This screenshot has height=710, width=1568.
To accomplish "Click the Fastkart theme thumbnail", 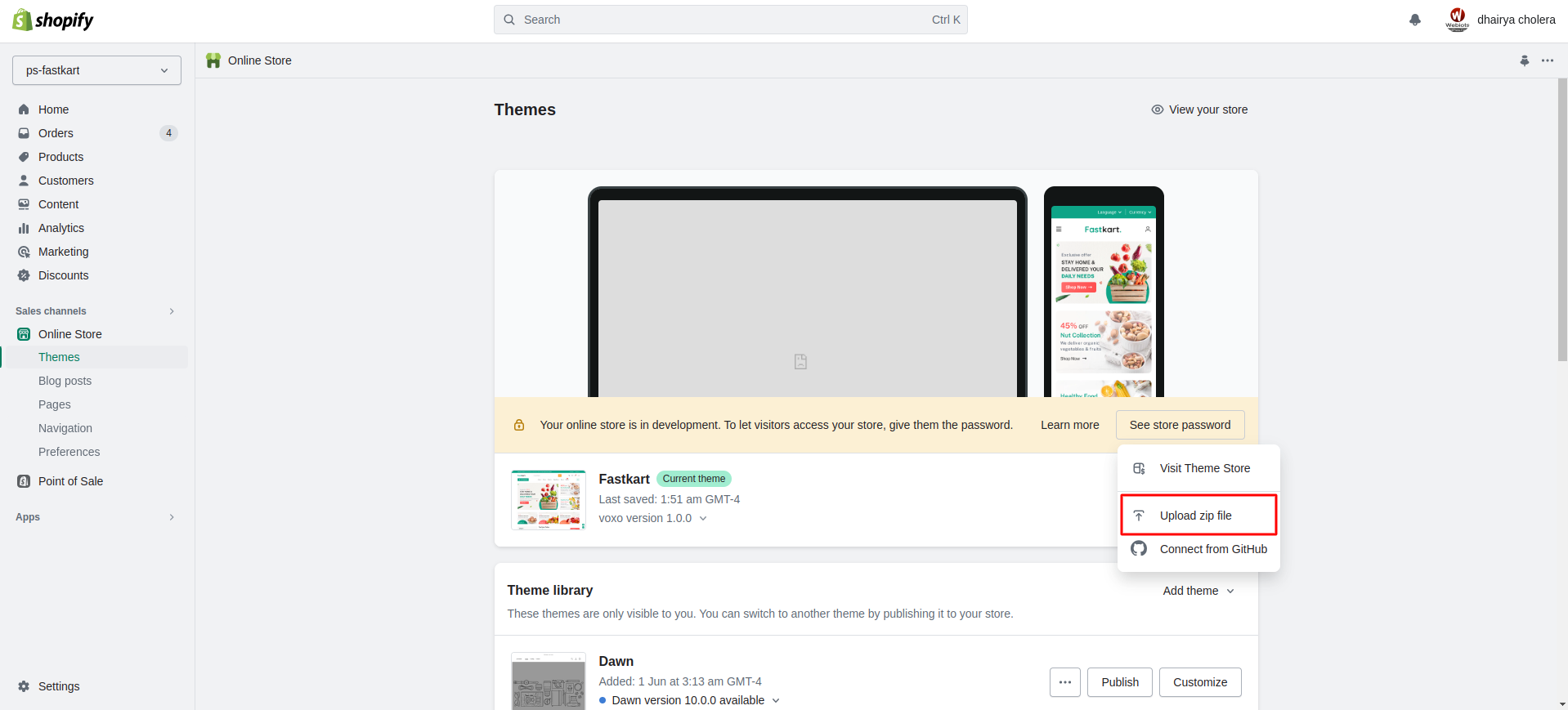I will pos(549,500).
